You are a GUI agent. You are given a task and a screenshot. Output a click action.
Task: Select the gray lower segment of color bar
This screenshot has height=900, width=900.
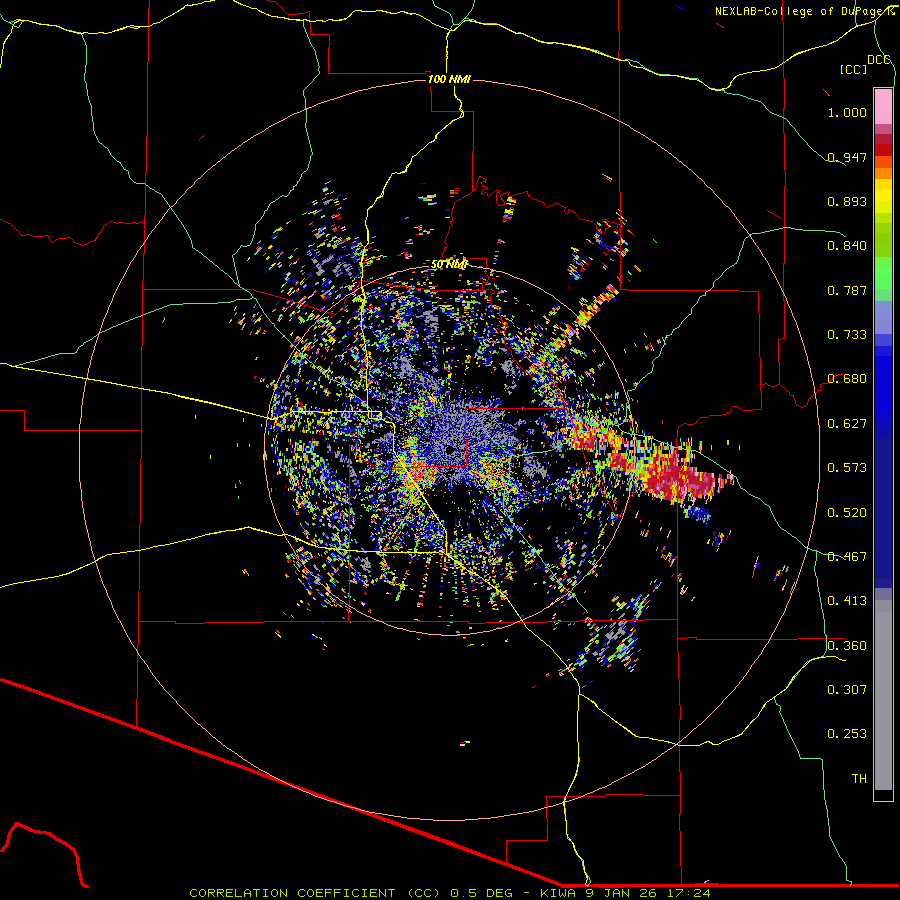pos(883,695)
